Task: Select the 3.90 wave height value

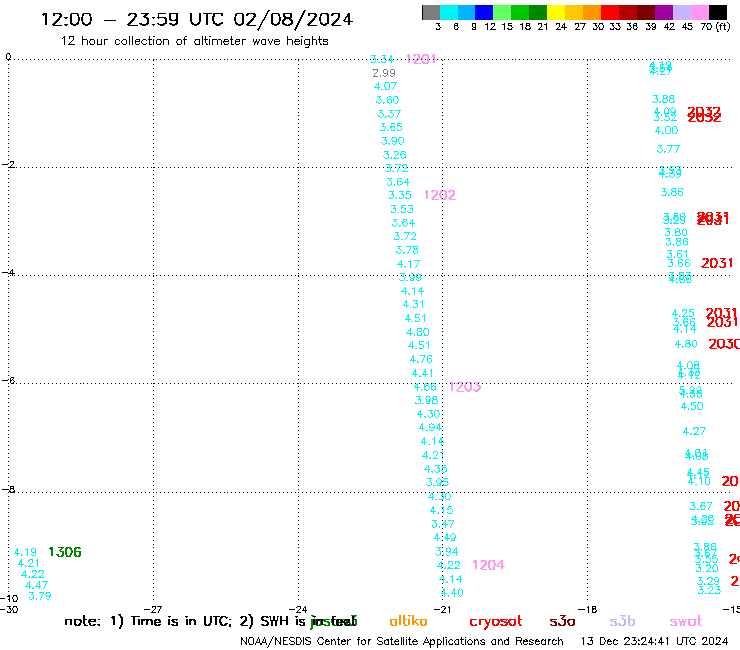Action: (393, 141)
